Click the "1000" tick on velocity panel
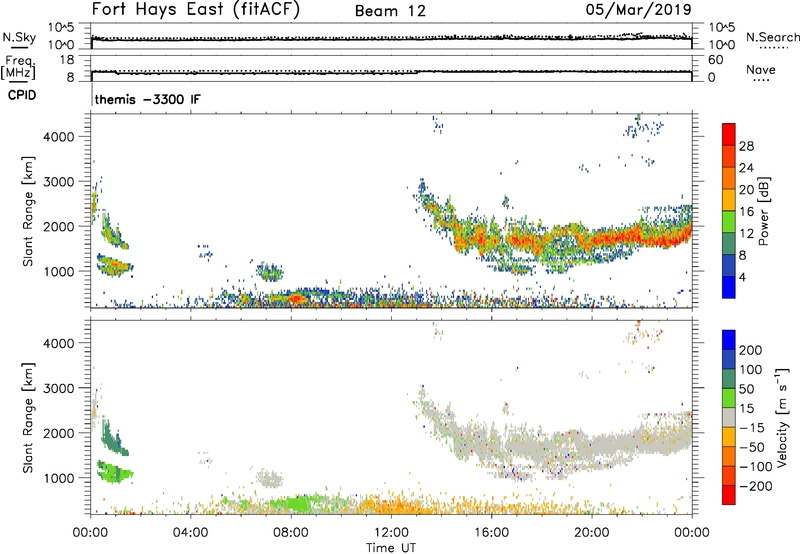The image size is (800, 554). [x=59, y=478]
